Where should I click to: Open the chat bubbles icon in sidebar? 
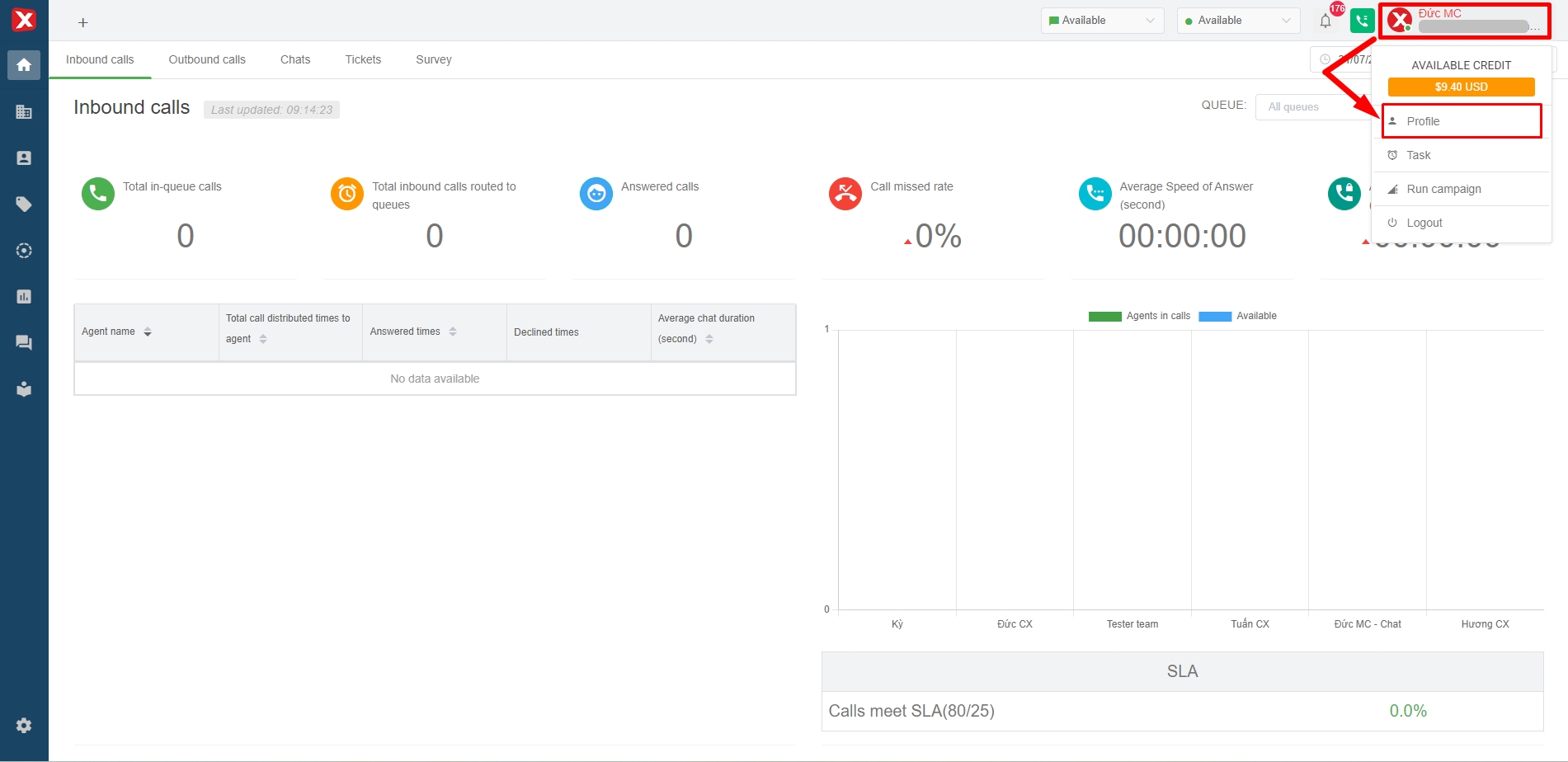click(x=24, y=342)
